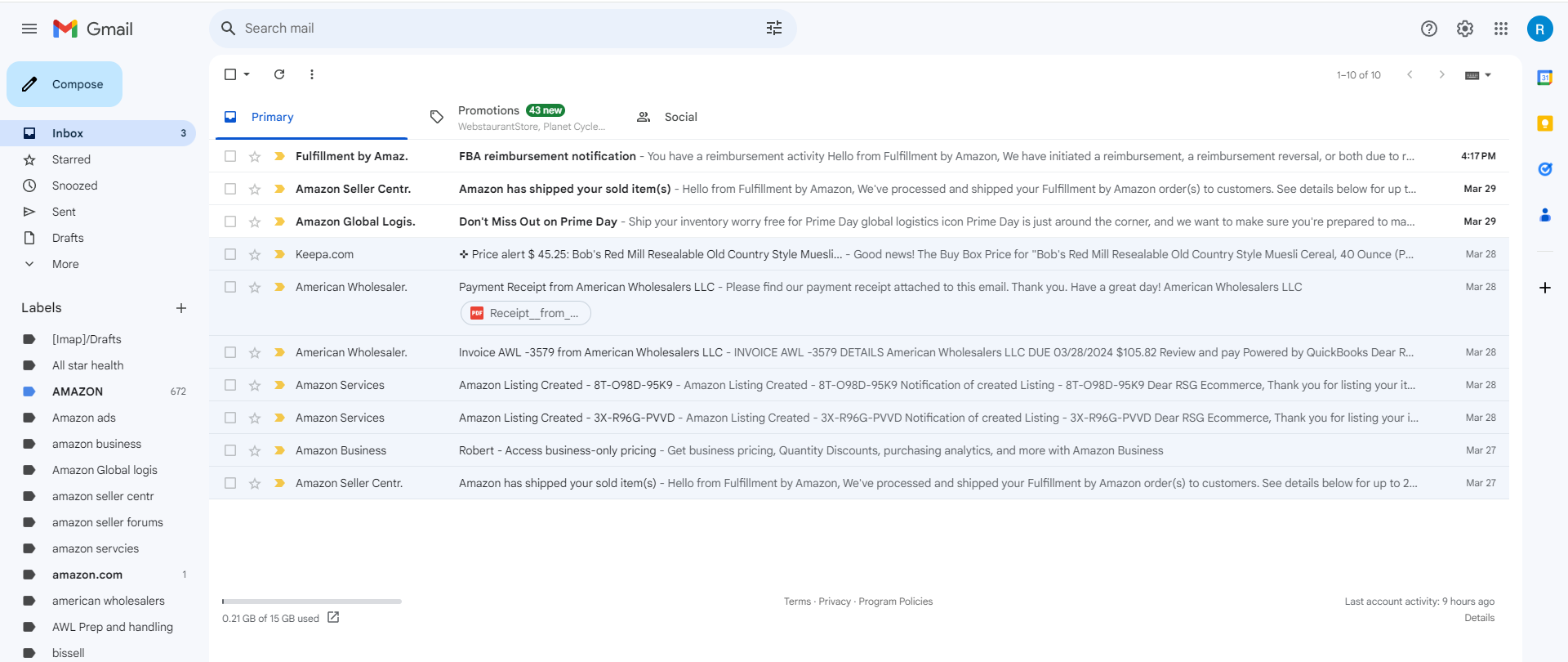Tick the select-all emails checkbox
This screenshot has width=1568, height=662.
point(230,74)
